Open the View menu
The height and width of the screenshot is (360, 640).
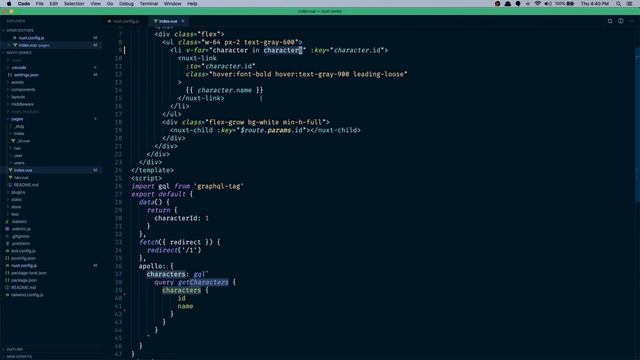click(96, 4)
